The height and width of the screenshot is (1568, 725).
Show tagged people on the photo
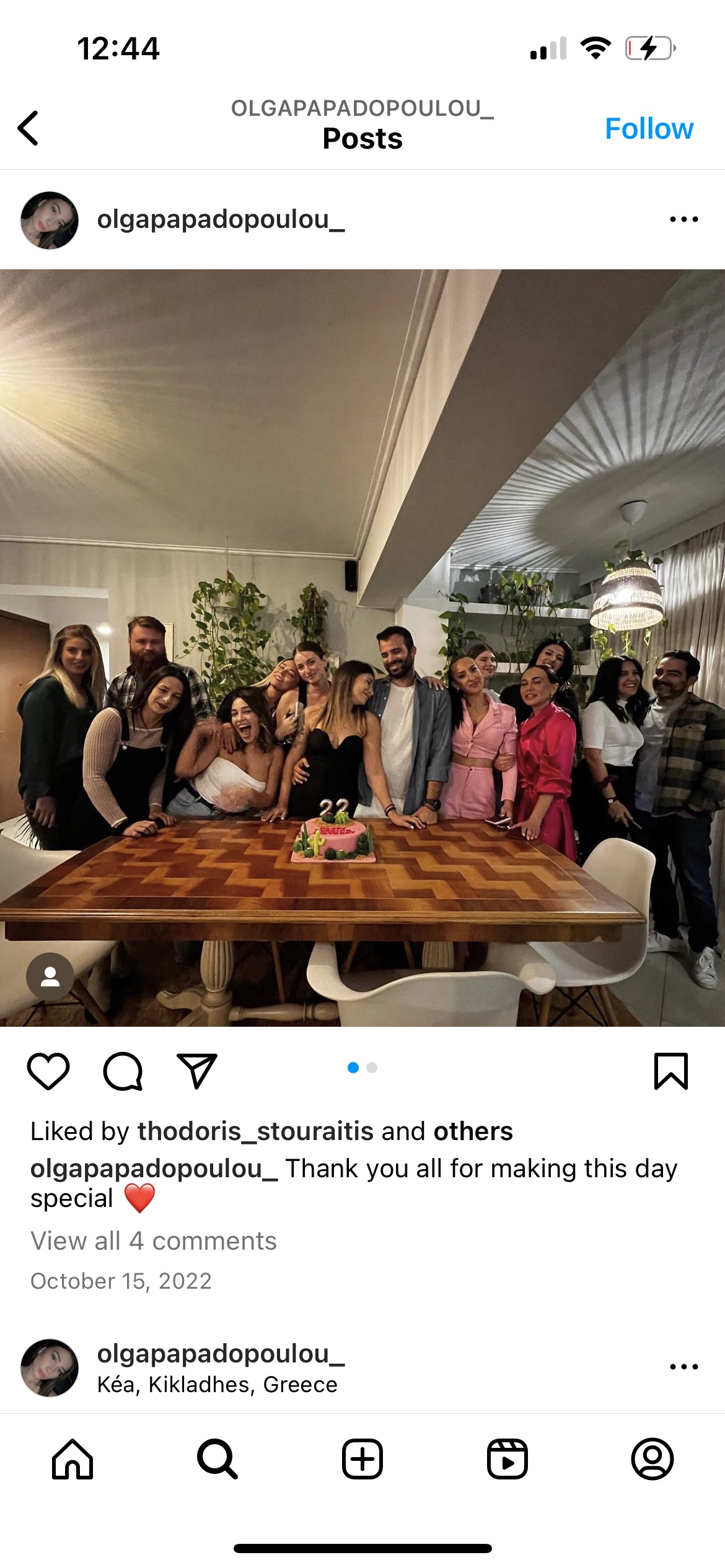50,977
